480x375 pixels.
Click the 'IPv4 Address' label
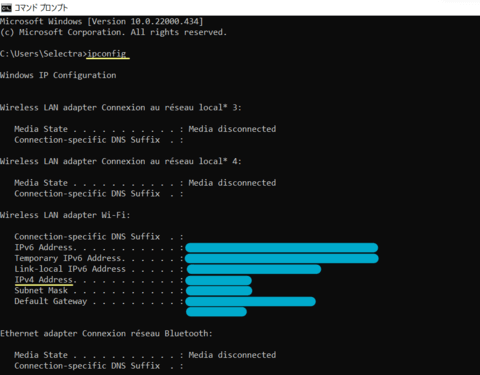click(x=44, y=280)
